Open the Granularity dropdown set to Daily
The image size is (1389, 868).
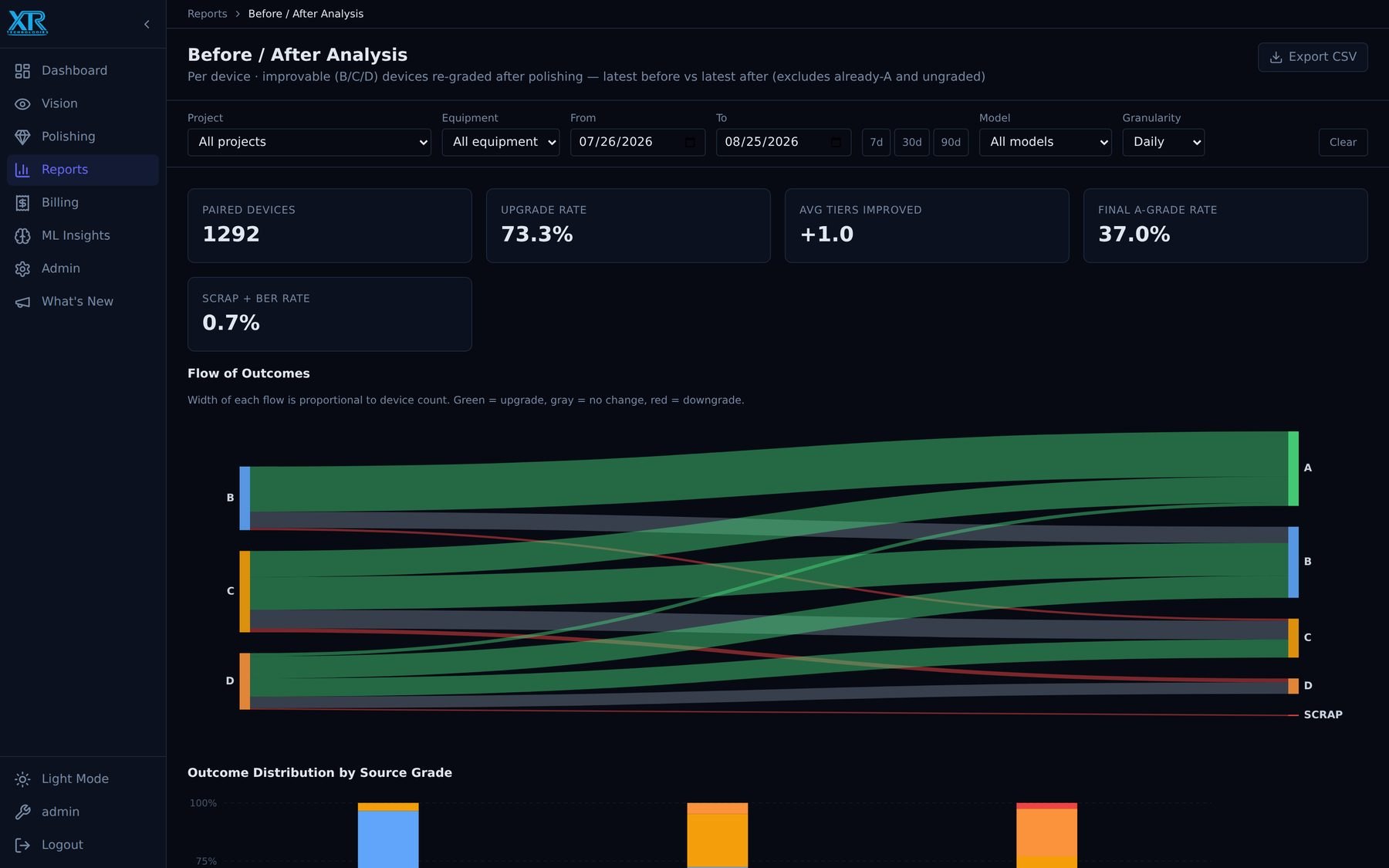(1163, 142)
